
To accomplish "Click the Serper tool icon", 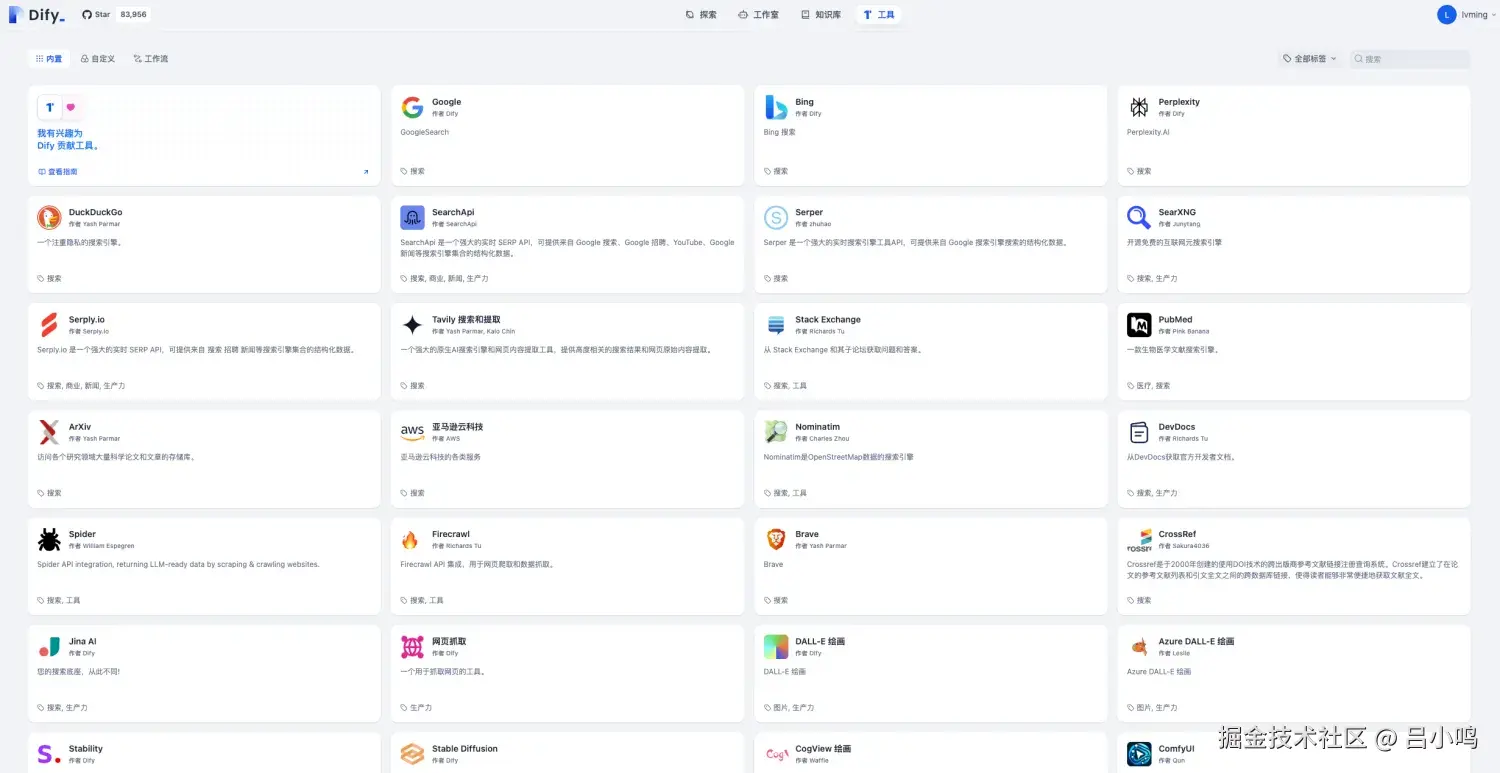I will [776, 218].
